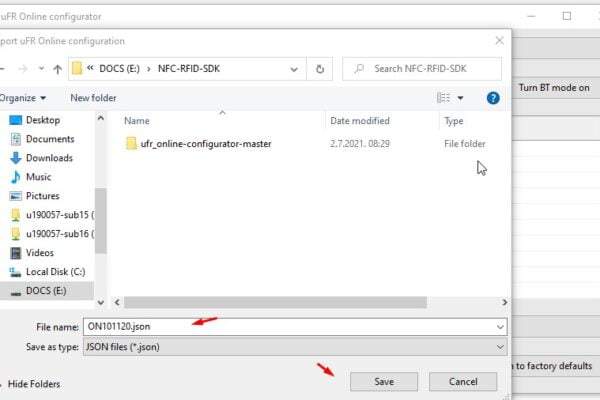Select Downloads in the navigation pane
Screen dimensions: 600x400
pyautogui.click(x=49, y=158)
